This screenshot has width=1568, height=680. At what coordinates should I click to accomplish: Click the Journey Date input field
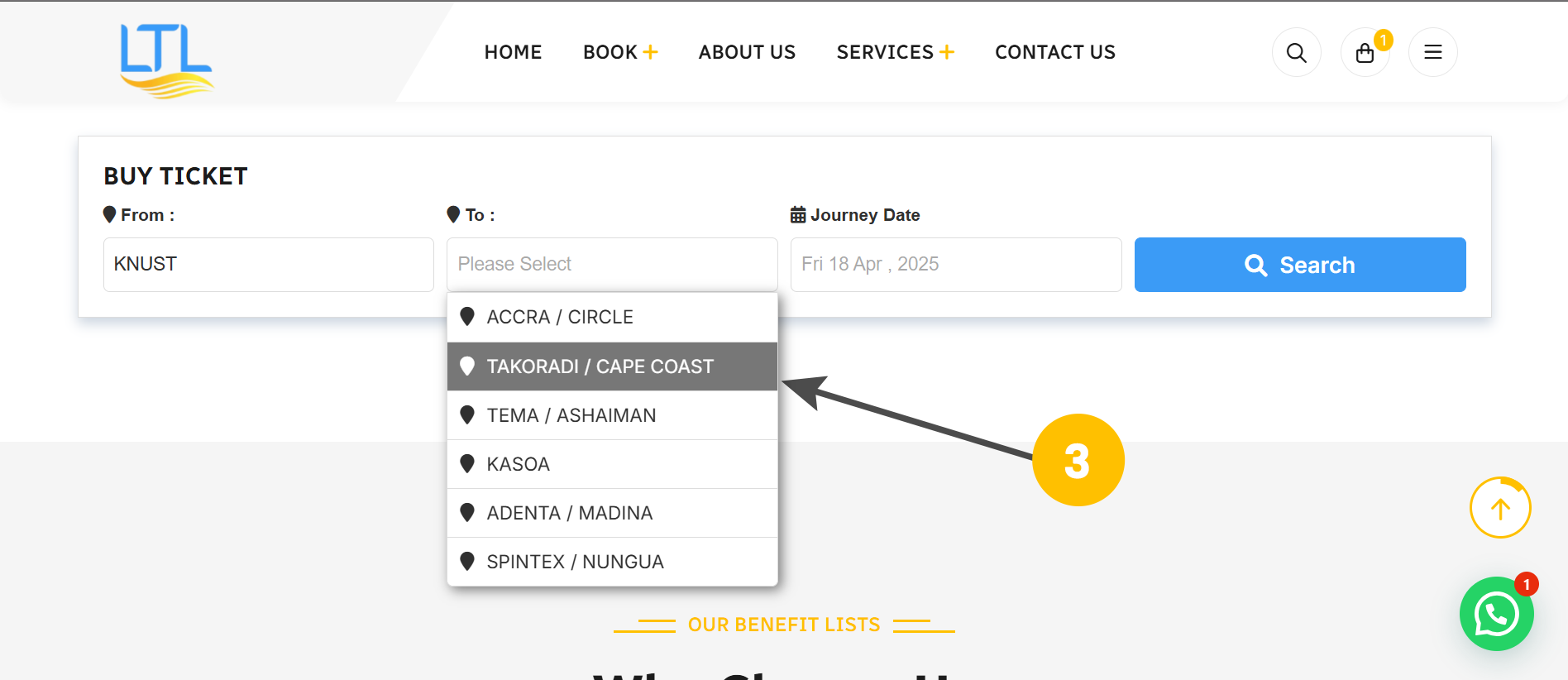point(955,265)
